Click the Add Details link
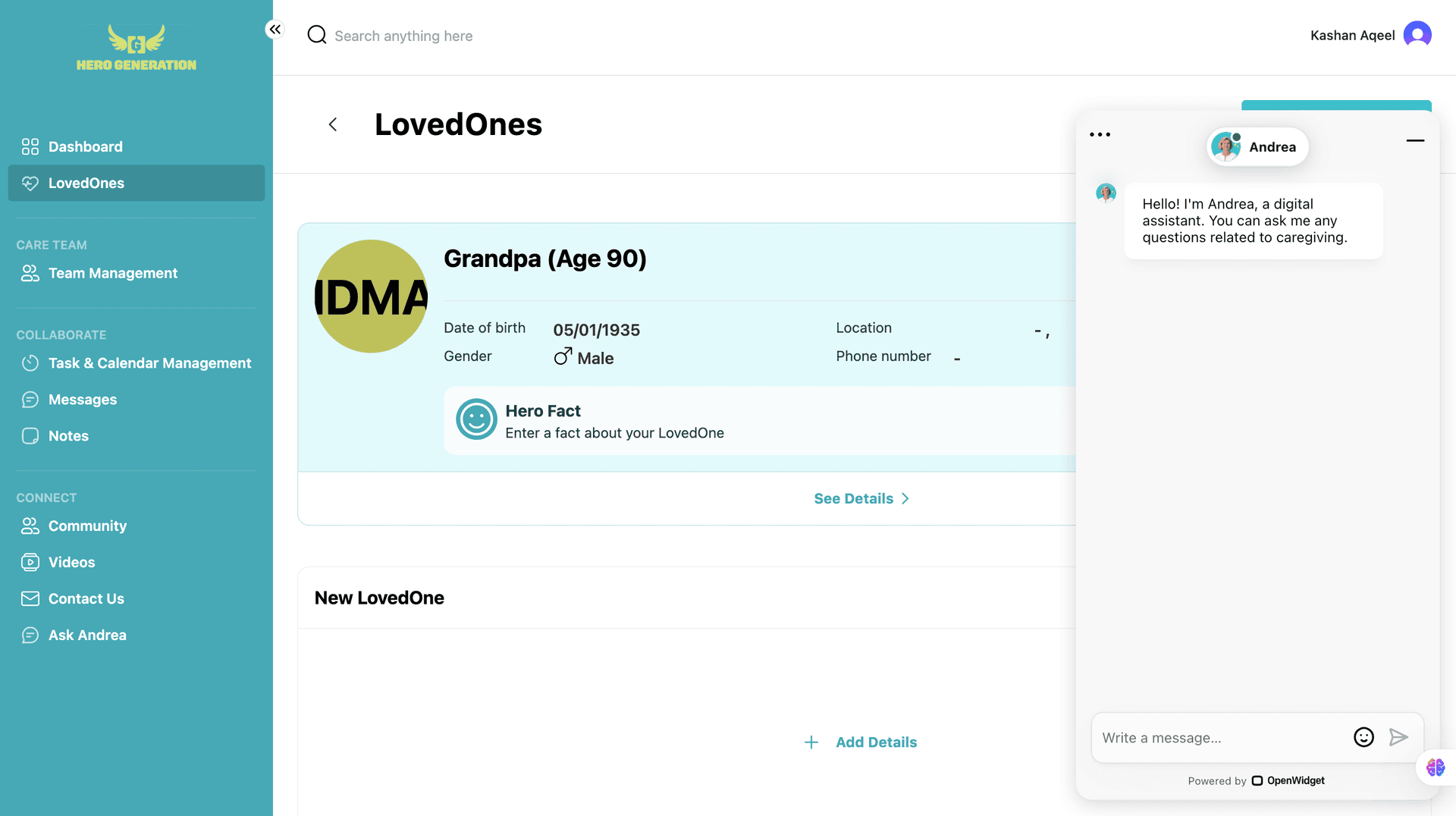The width and height of the screenshot is (1456, 816). point(876,742)
